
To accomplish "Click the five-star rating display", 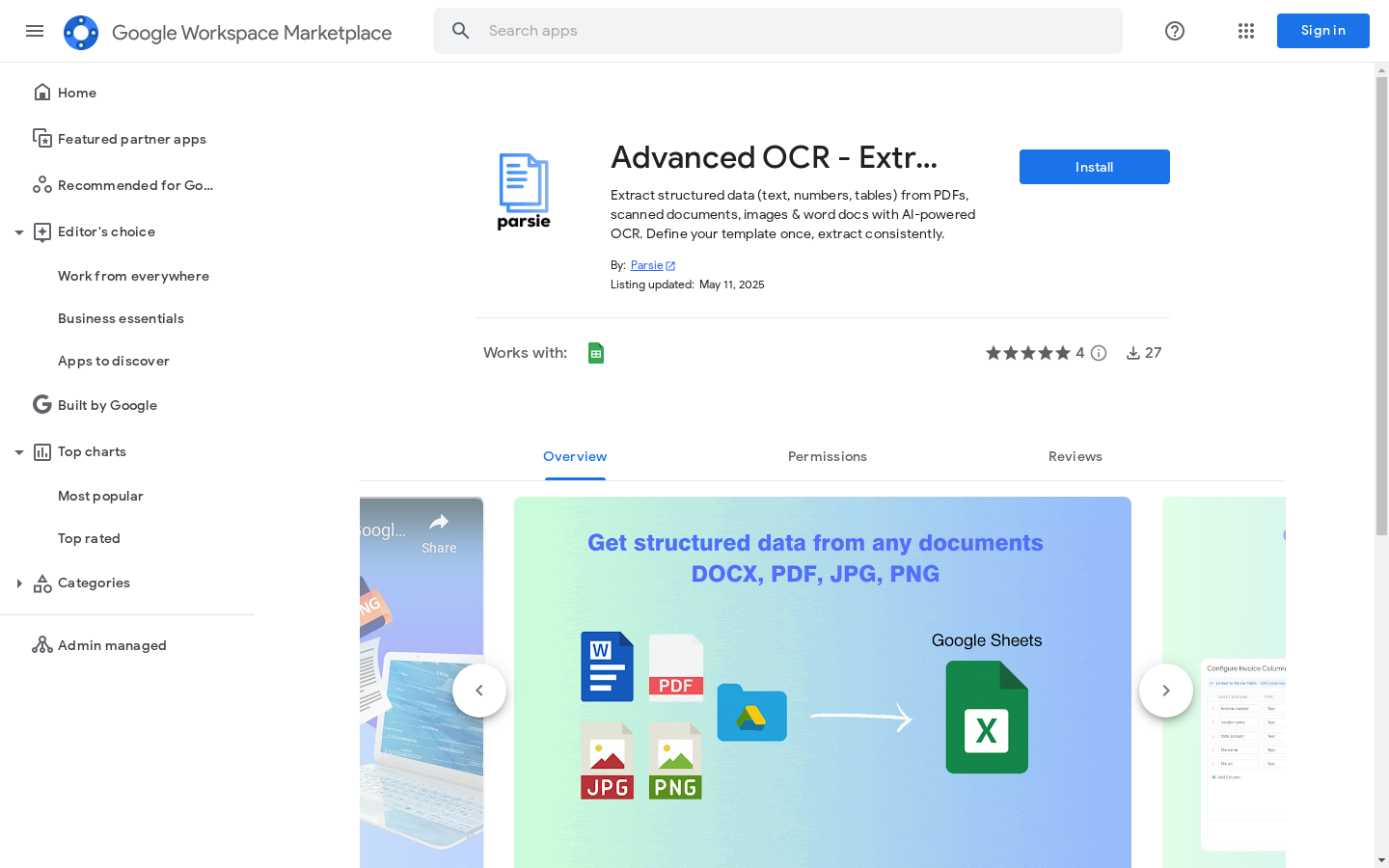I will 1028,353.
